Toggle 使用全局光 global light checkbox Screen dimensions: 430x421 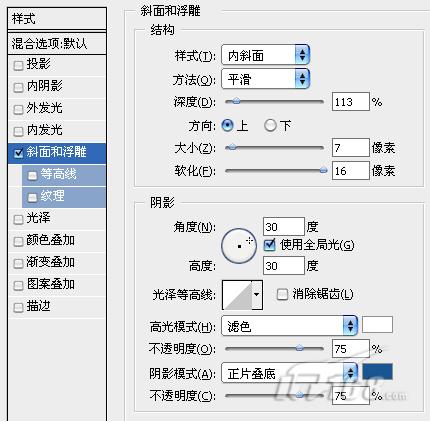click(269, 245)
